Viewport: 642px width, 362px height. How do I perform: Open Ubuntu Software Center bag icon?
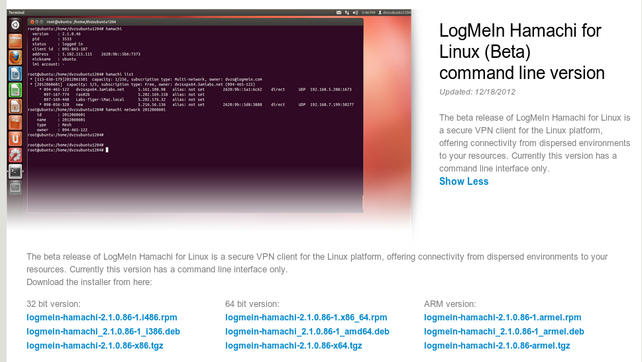click(15, 122)
